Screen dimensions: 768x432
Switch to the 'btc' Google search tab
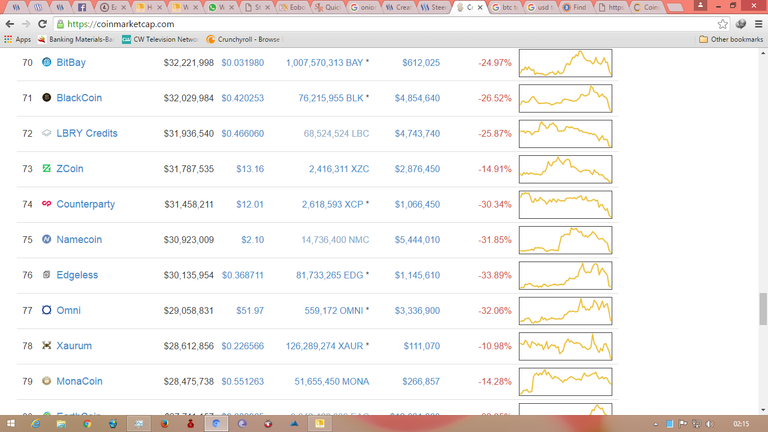point(505,7)
